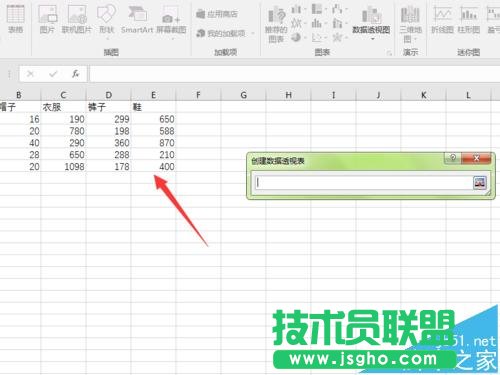
Task: Select cell containing 16 in column B
Action: [x=20, y=119]
